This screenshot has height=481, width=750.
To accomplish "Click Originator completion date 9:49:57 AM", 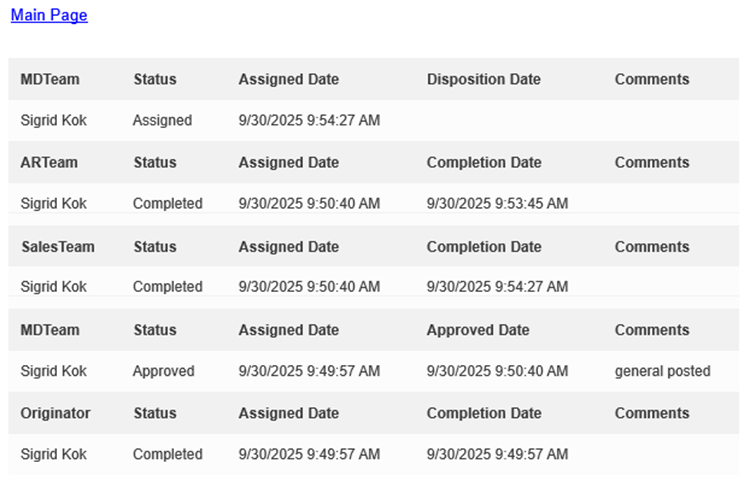I will click(497, 454).
